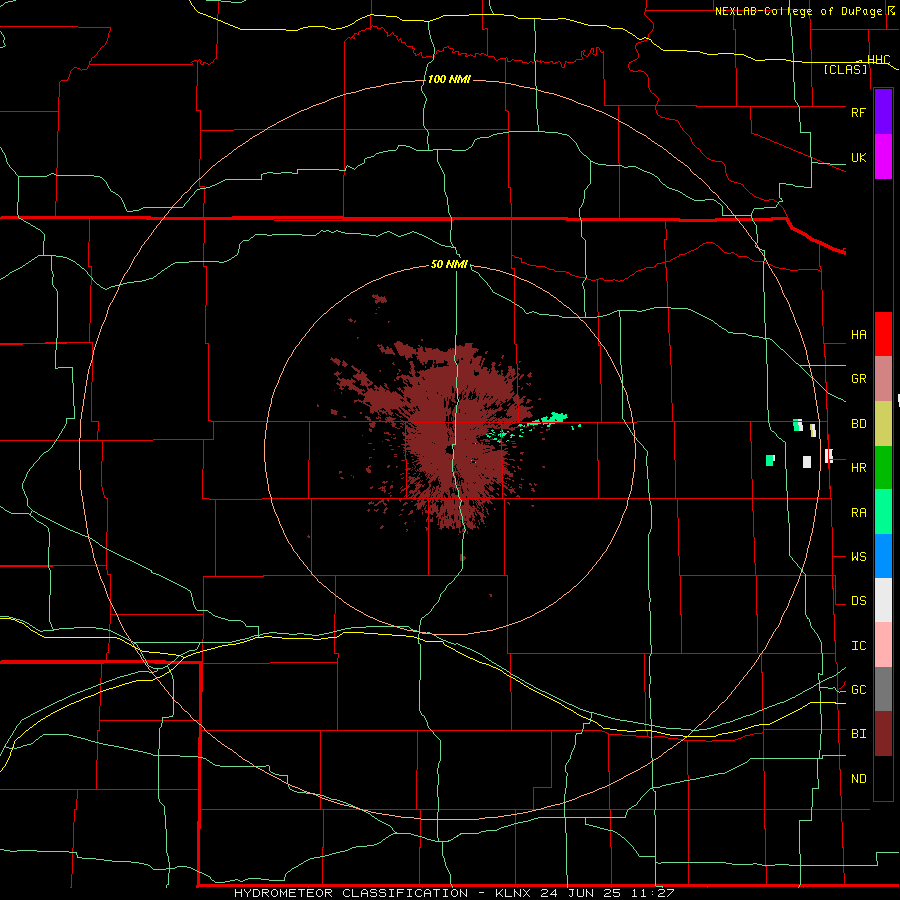Click the "UK" legend label
This screenshot has width=900, height=900.
click(x=858, y=158)
